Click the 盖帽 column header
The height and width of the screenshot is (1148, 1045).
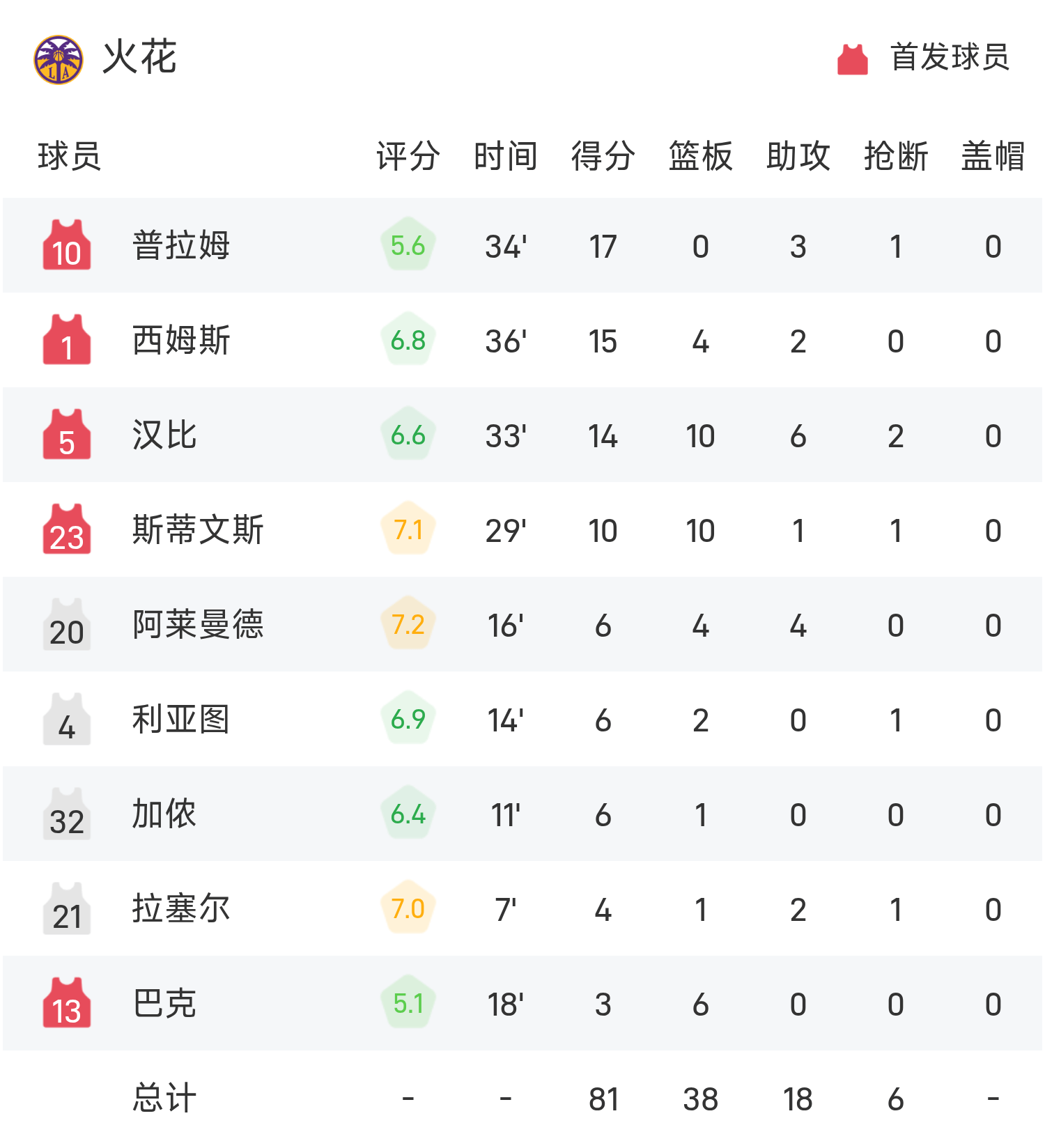(x=993, y=156)
